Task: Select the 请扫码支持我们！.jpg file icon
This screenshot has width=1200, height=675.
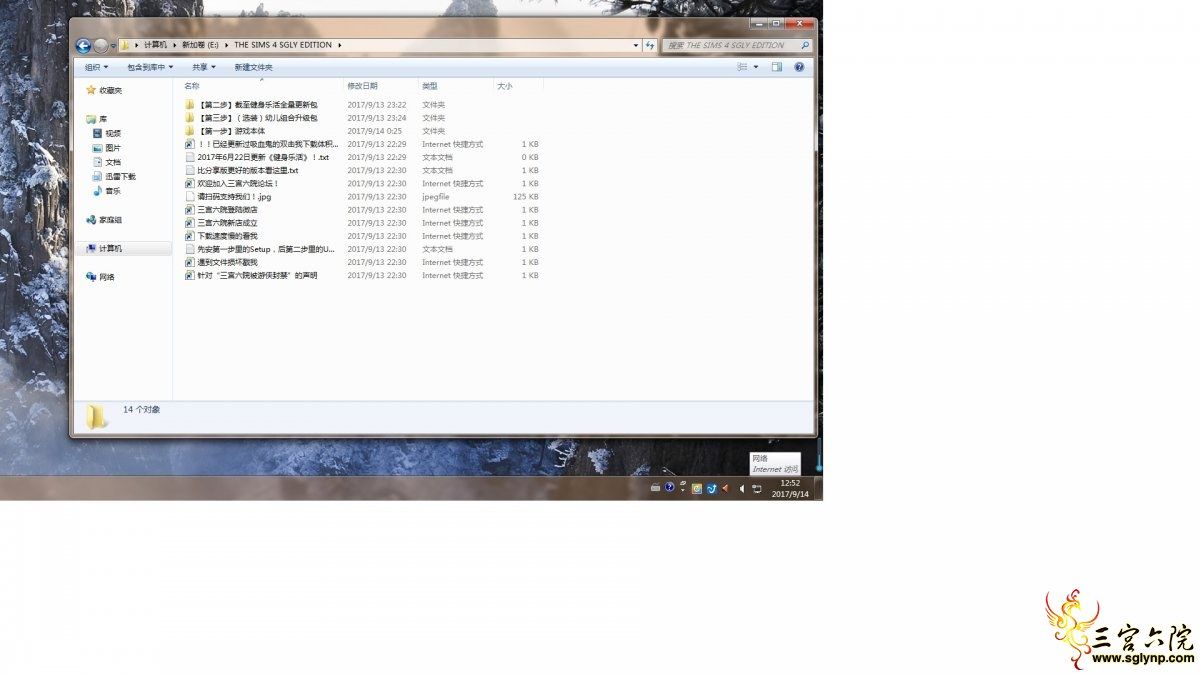Action: (x=190, y=197)
